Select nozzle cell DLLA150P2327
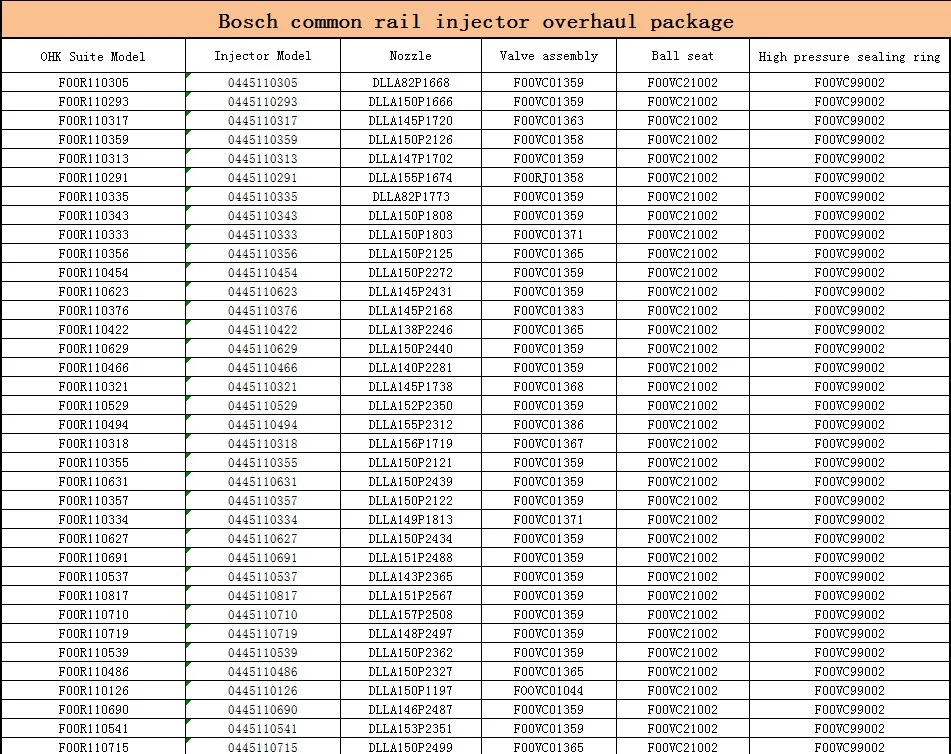Screen dimensions: 951x754 point(411,672)
